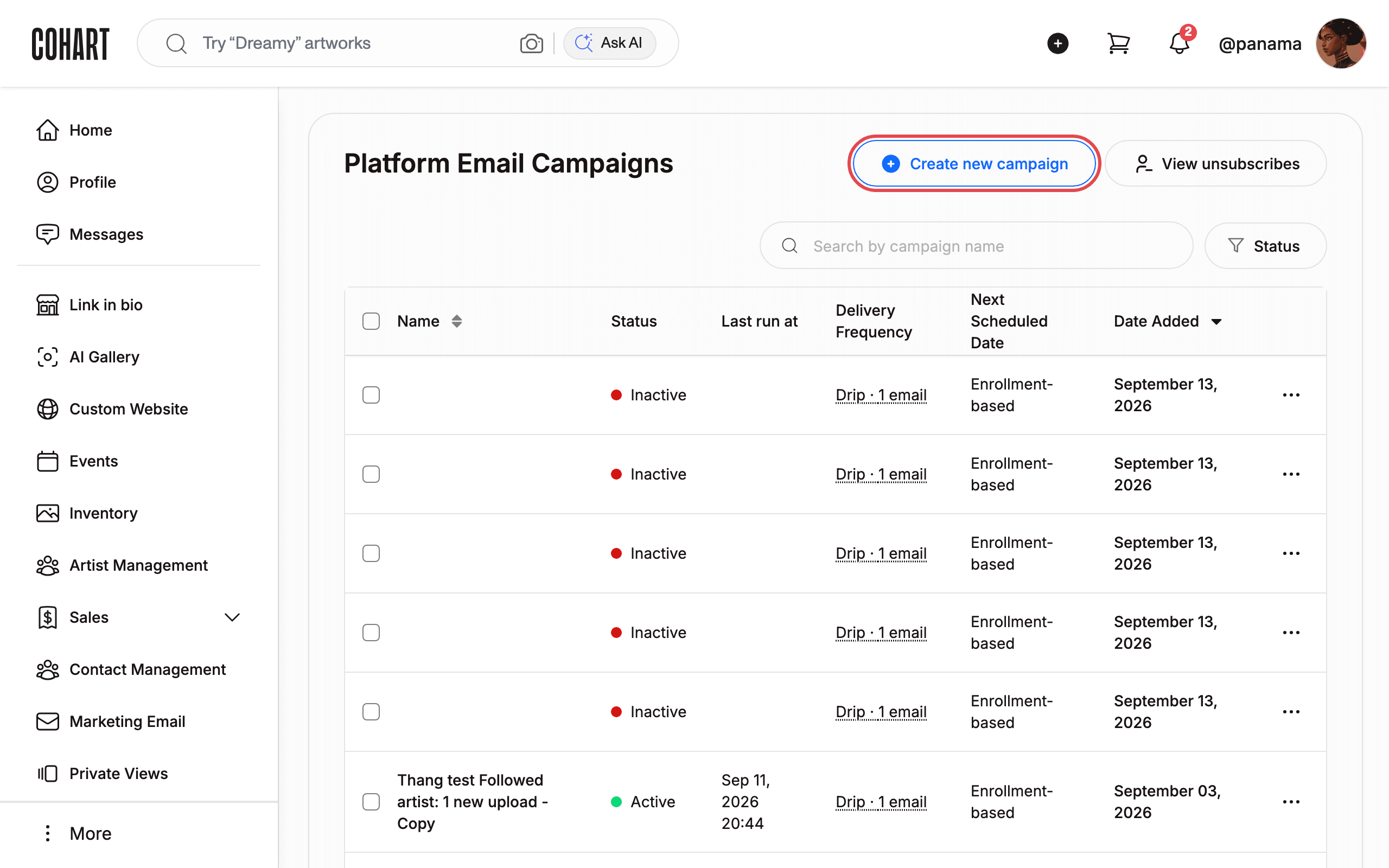Click View unsubscribes button
1389x868 pixels.
pyautogui.click(x=1216, y=164)
